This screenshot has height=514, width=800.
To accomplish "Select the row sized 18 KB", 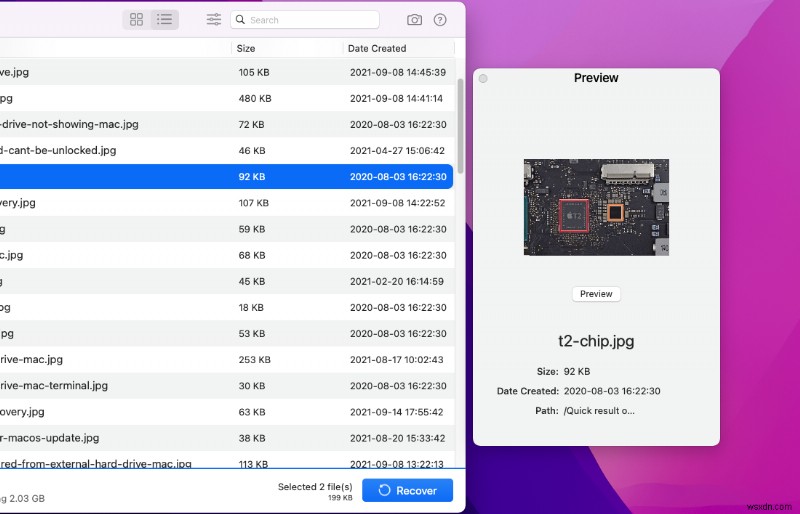I will [227, 307].
